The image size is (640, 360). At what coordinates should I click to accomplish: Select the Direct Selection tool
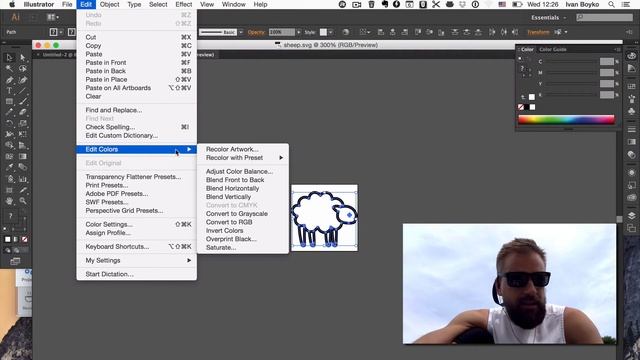click(x=22, y=58)
